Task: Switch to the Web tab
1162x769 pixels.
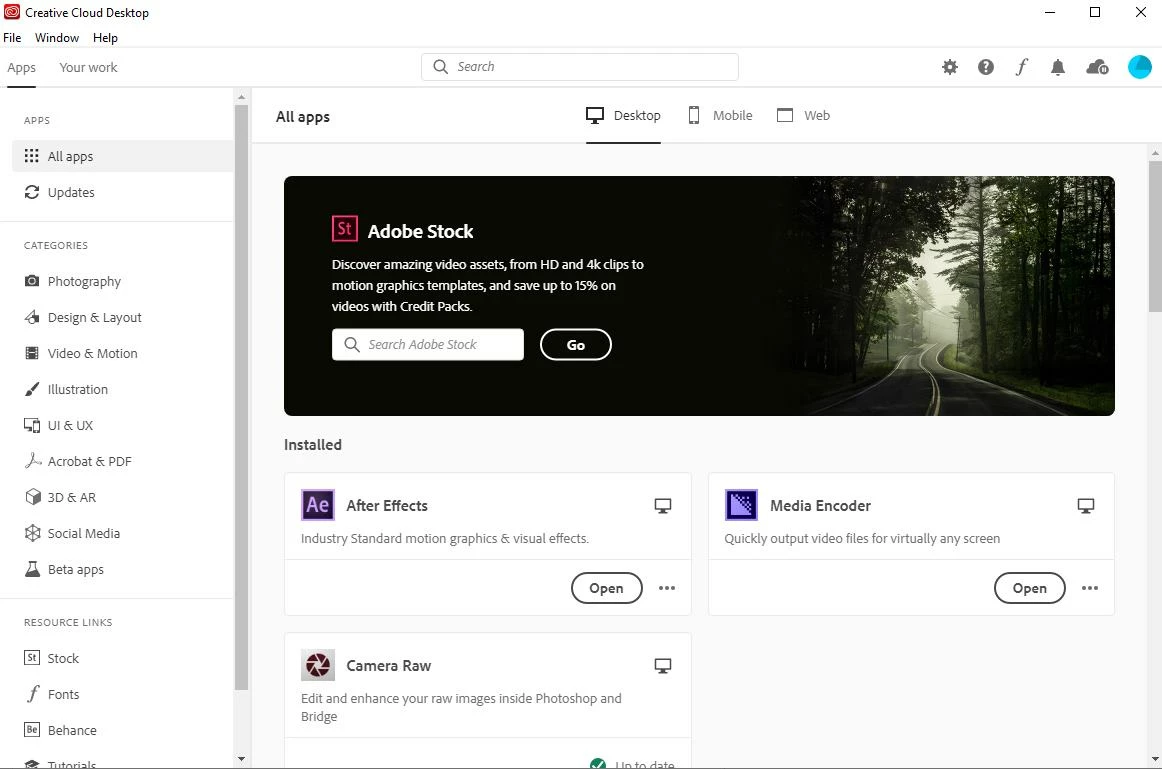Action: coord(803,116)
